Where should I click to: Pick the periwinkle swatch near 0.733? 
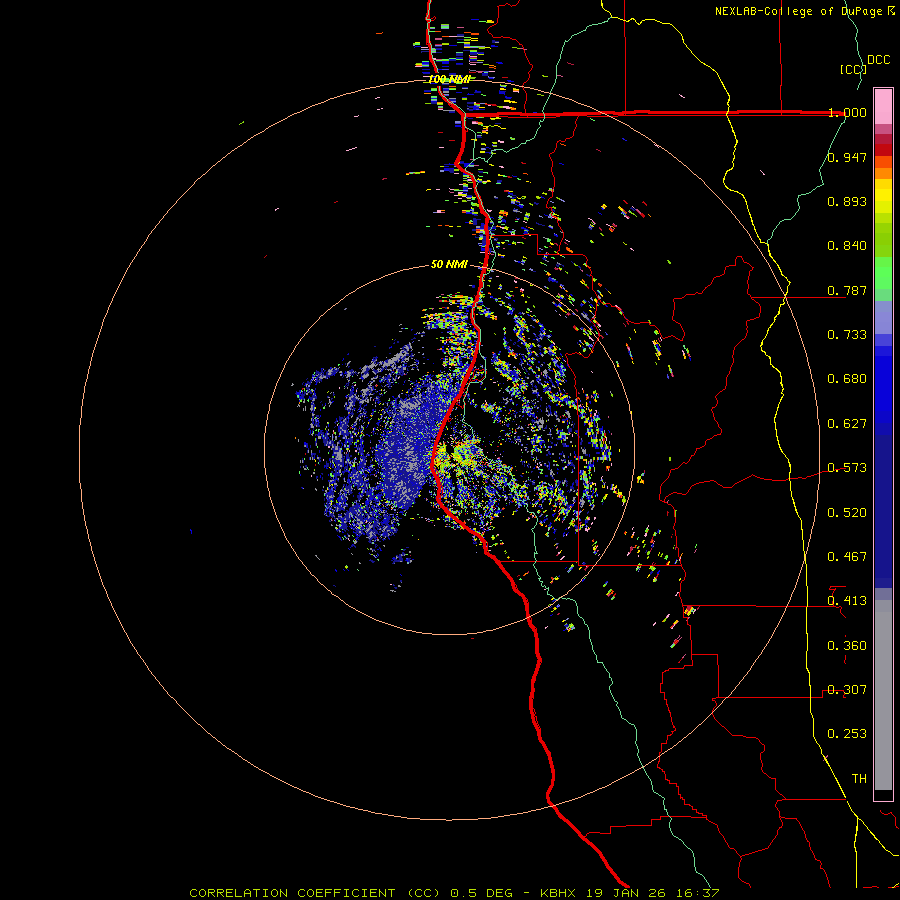click(x=883, y=317)
